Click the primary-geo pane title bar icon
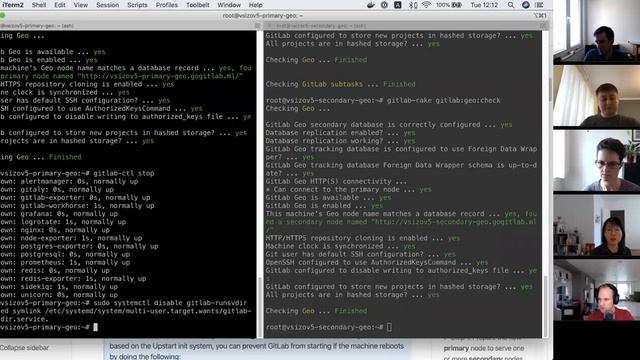This screenshot has height=360, width=640. 258,25
